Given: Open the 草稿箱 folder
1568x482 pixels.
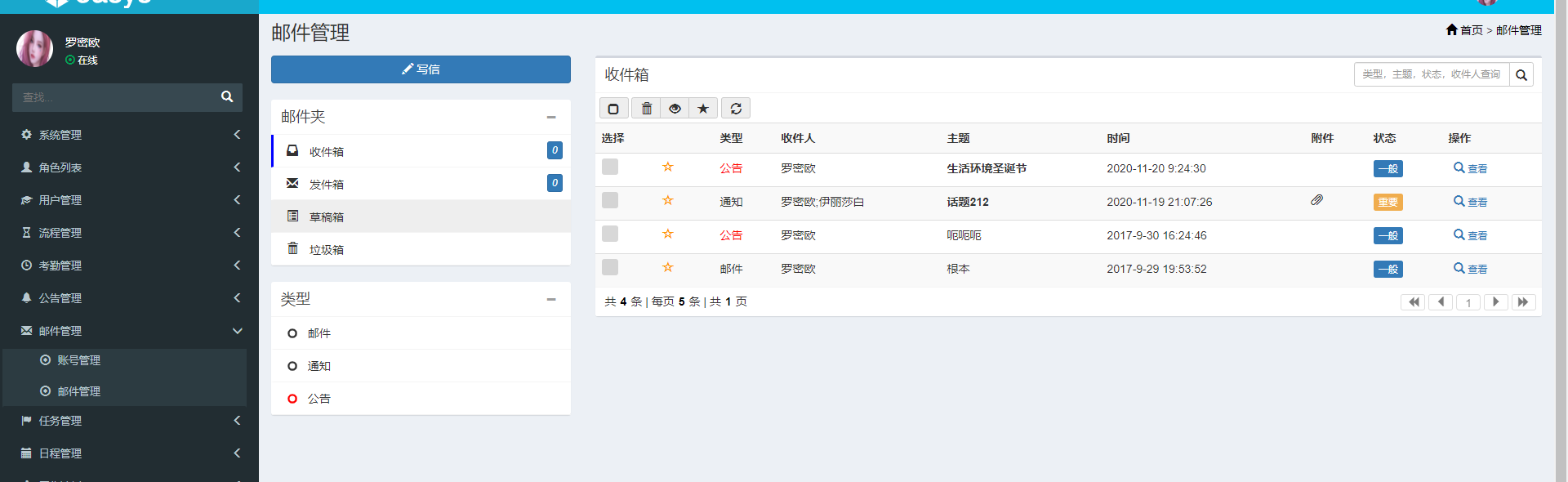Looking at the screenshot, I should [421, 216].
